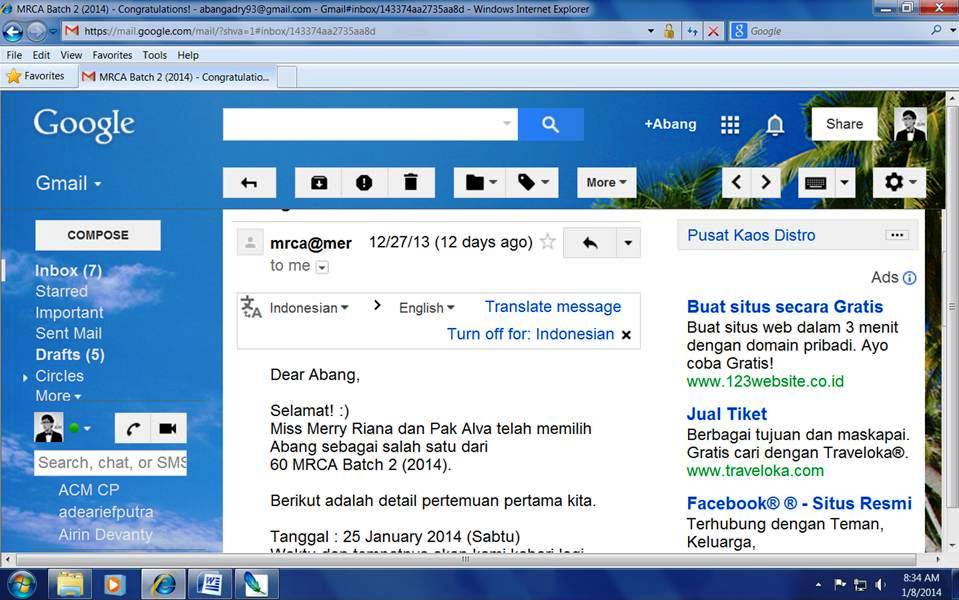
Task: Open the Gmail product switcher dropdown
Action: coord(68,183)
